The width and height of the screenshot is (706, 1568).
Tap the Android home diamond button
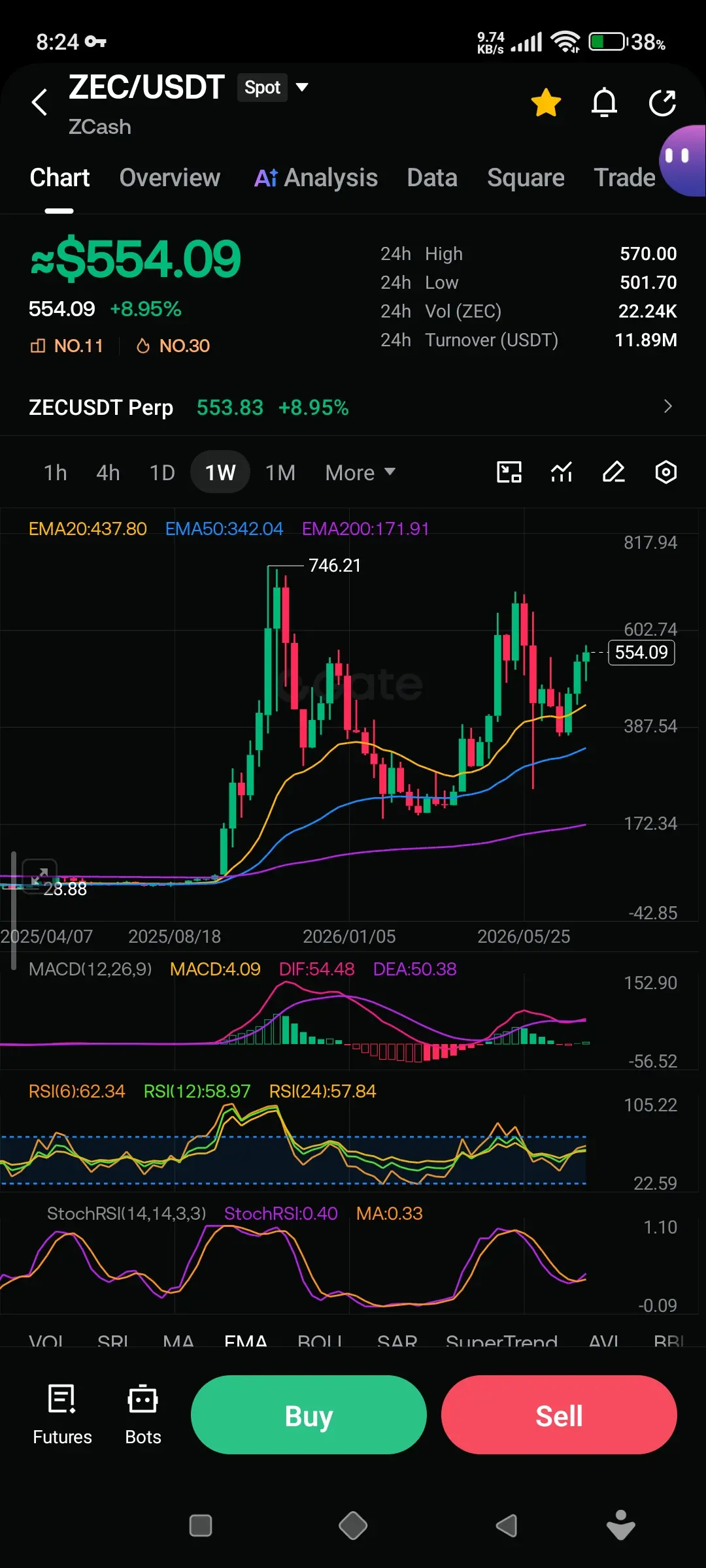coord(353,1526)
